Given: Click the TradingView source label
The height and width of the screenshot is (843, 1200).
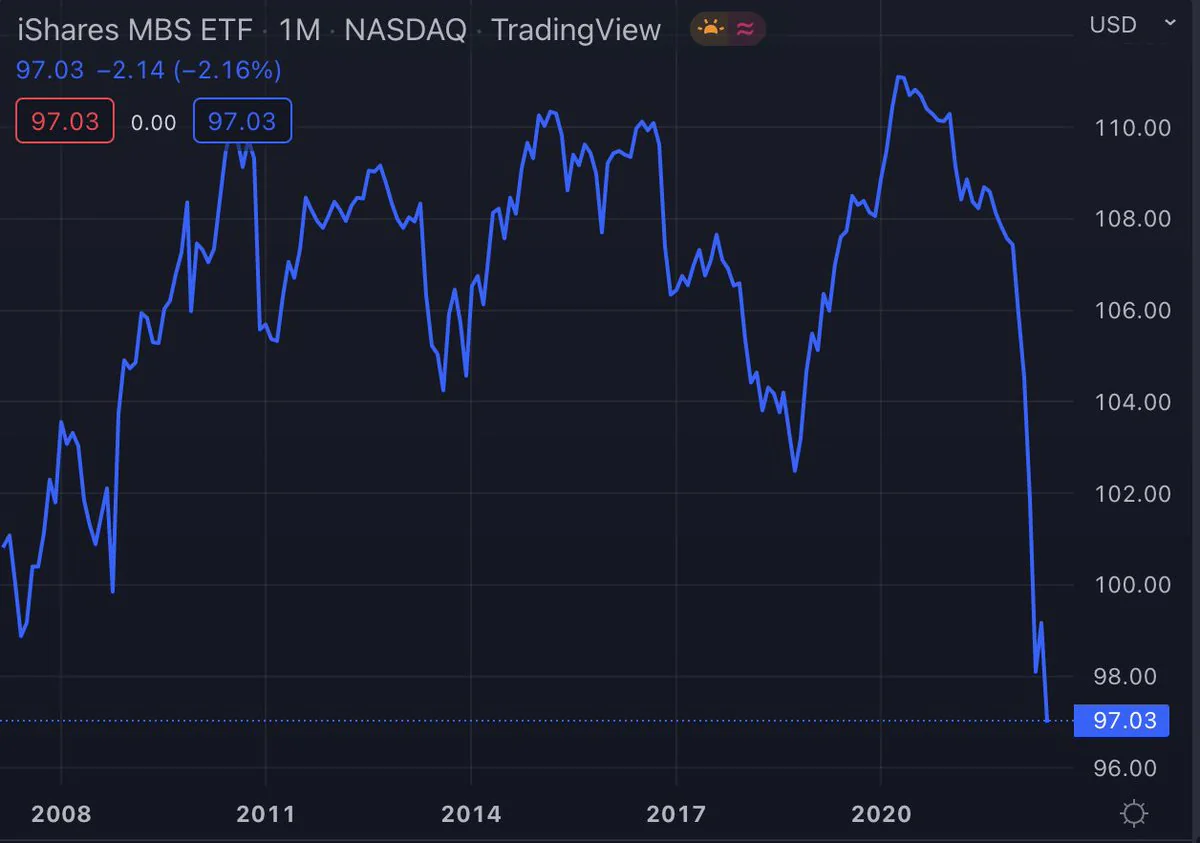Looking at the screenshot, I should click(576, 30).
